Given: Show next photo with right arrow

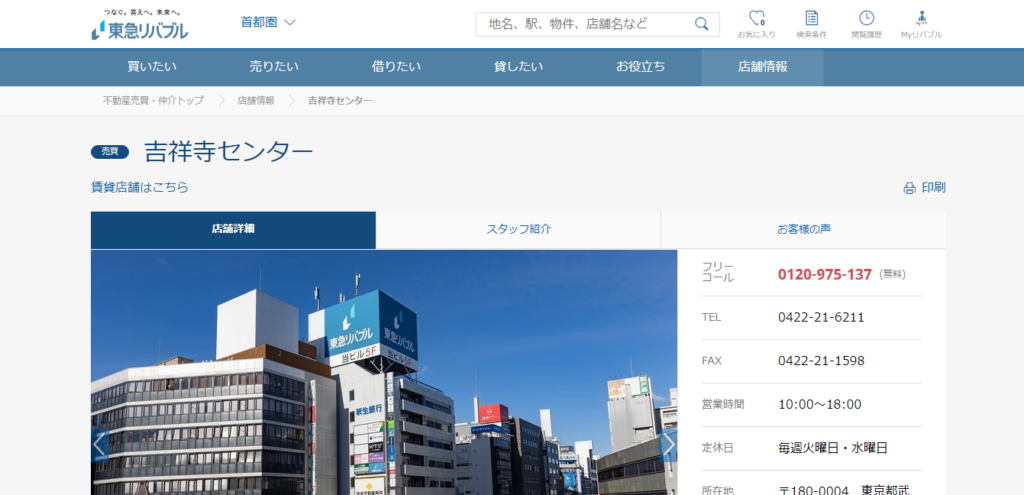Looking at the screenshot, I should 668,445.
